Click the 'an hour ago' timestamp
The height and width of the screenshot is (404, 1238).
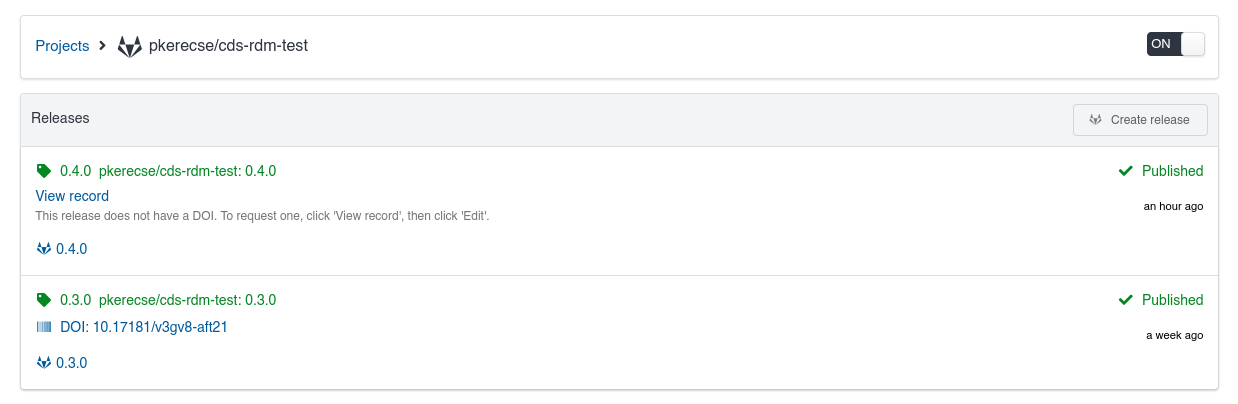1173,207
